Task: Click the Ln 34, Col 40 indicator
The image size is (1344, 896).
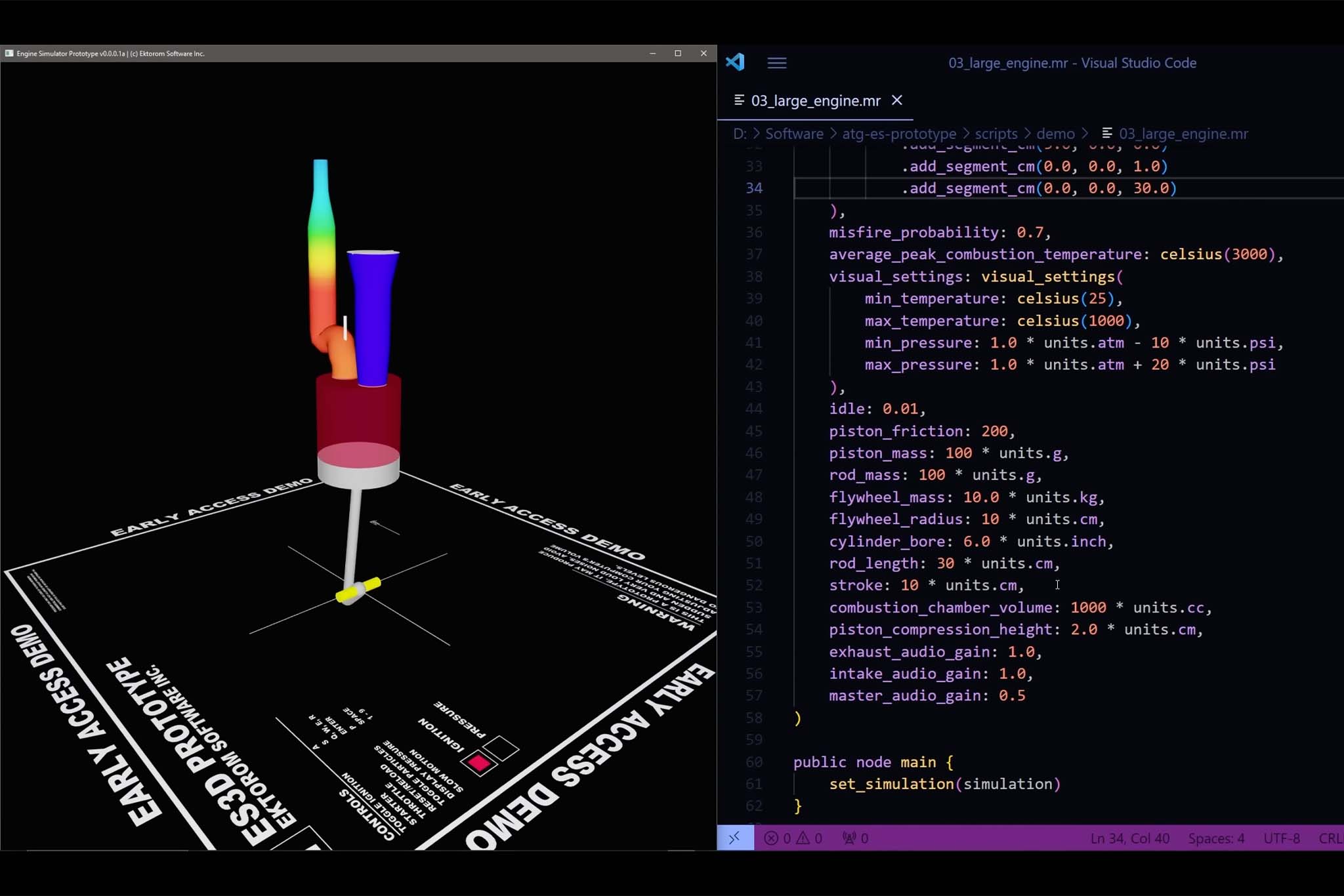Action: click(1129, 838)
